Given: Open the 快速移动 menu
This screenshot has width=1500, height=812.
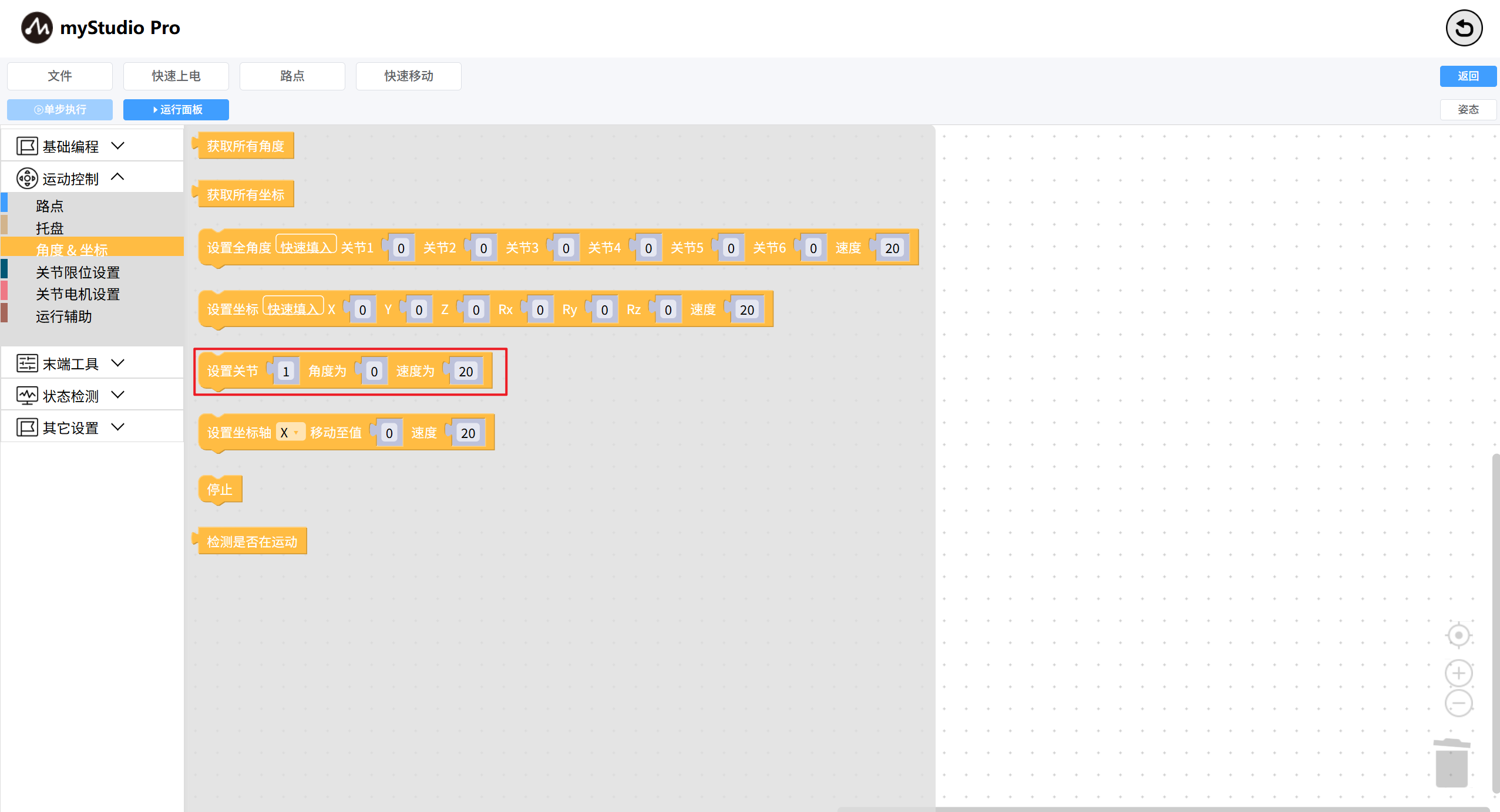Looking at the screenshot, I should (408, 76).
